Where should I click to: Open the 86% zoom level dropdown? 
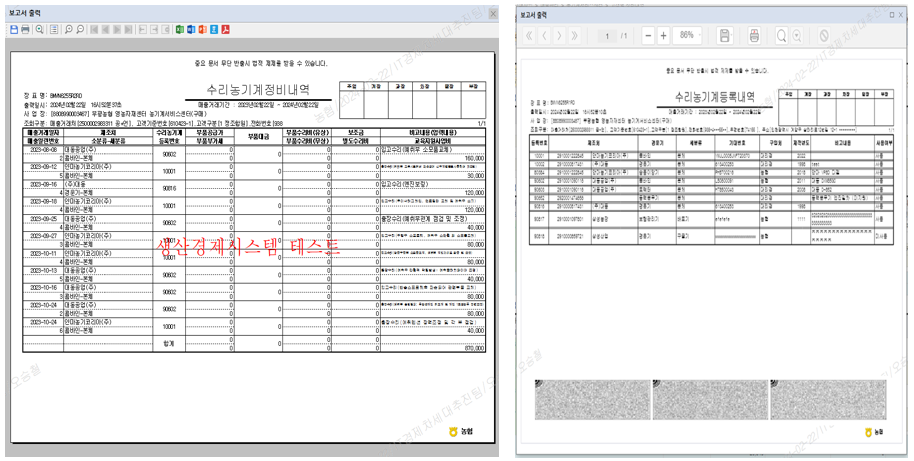tap(688, 36)
